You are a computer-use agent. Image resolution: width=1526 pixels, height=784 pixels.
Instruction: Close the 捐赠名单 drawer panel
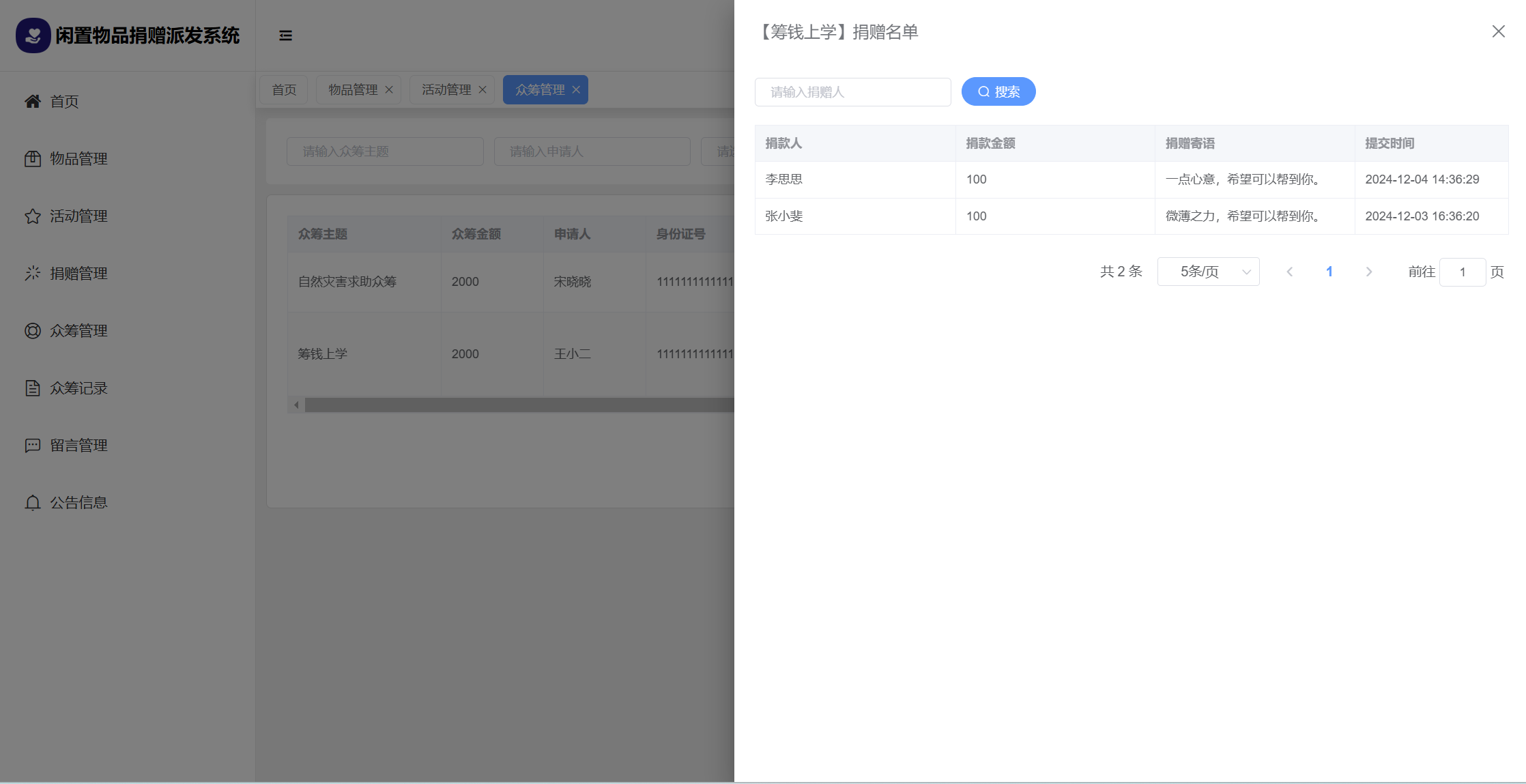[x=1498, y=31]
